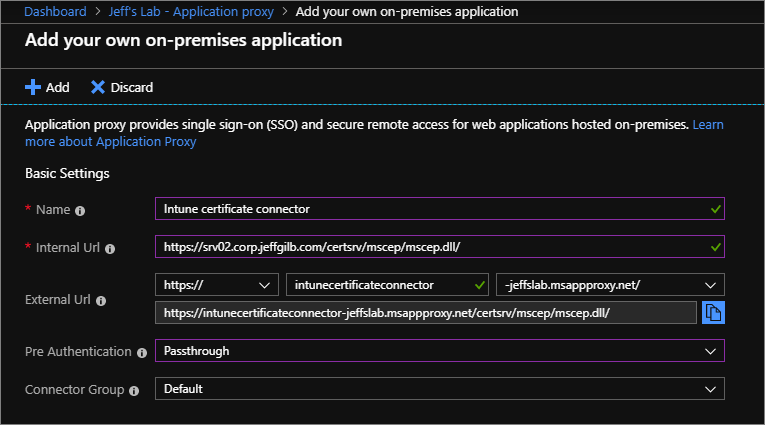The width and height of the screenshot is (765, 425).
Task: Click the Discard button label
Action: coord(132,87)
